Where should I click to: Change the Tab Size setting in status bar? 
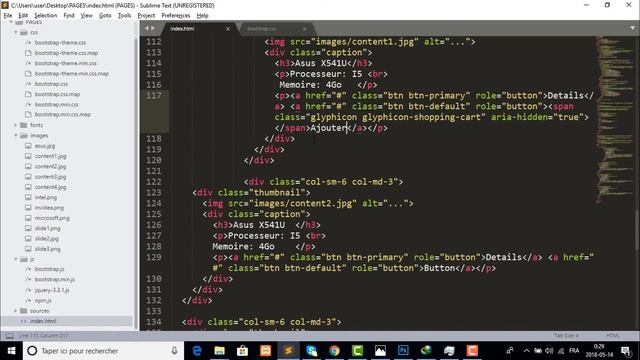click(566, 336)
